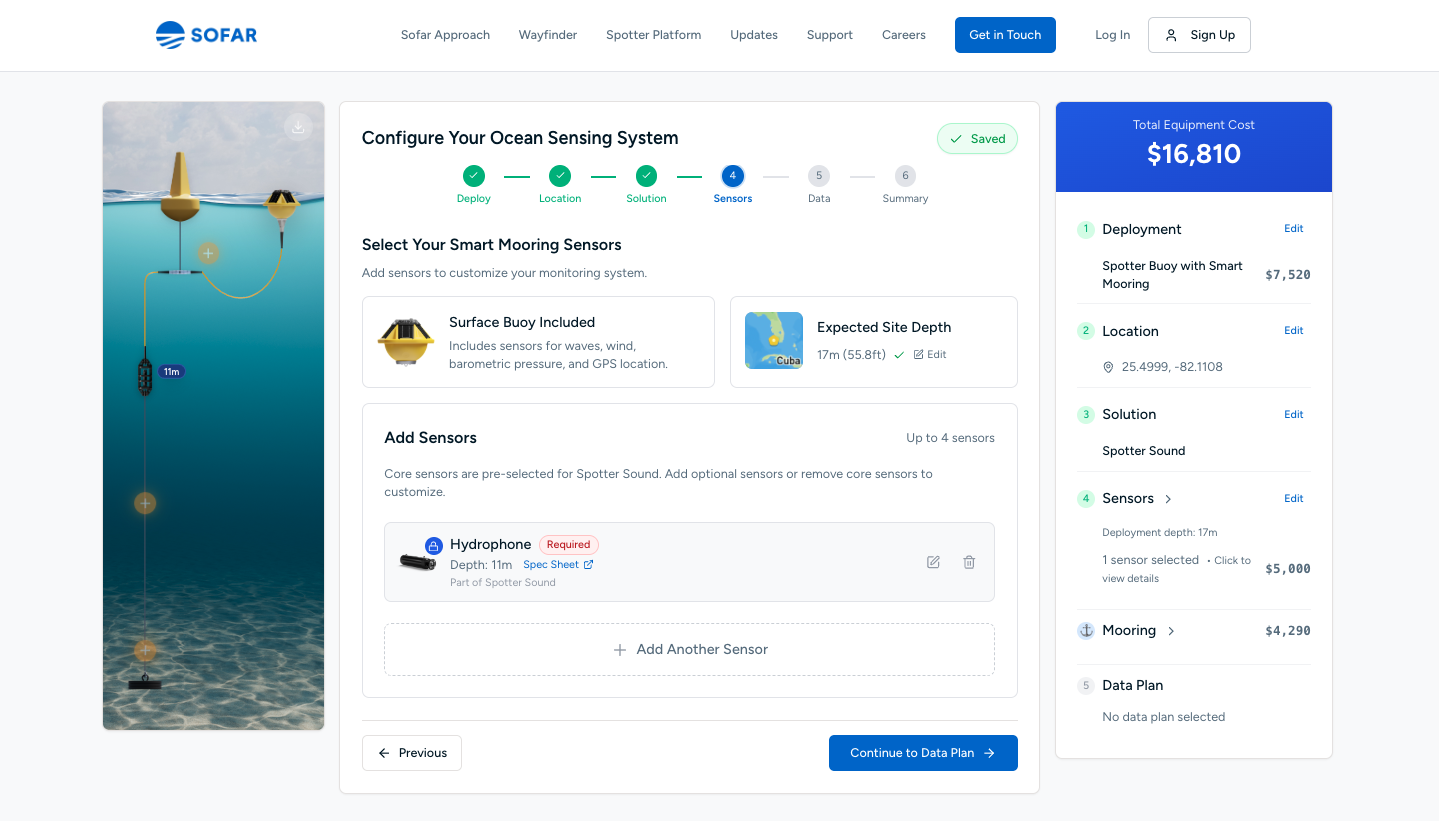Click Continue to Data Plan
The width and height of the screenshot is (1439, 821).
(923, 753)
